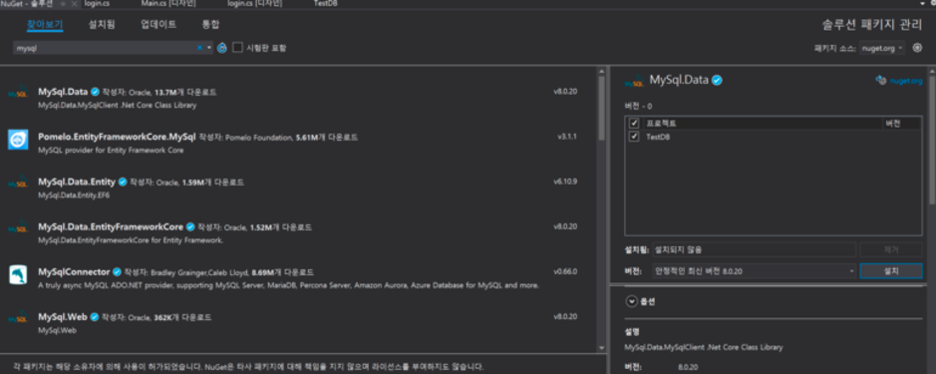Click package list scrollbar up arrow
The image size is (936, 374).
pyautogui.click(x=602, y=71)
